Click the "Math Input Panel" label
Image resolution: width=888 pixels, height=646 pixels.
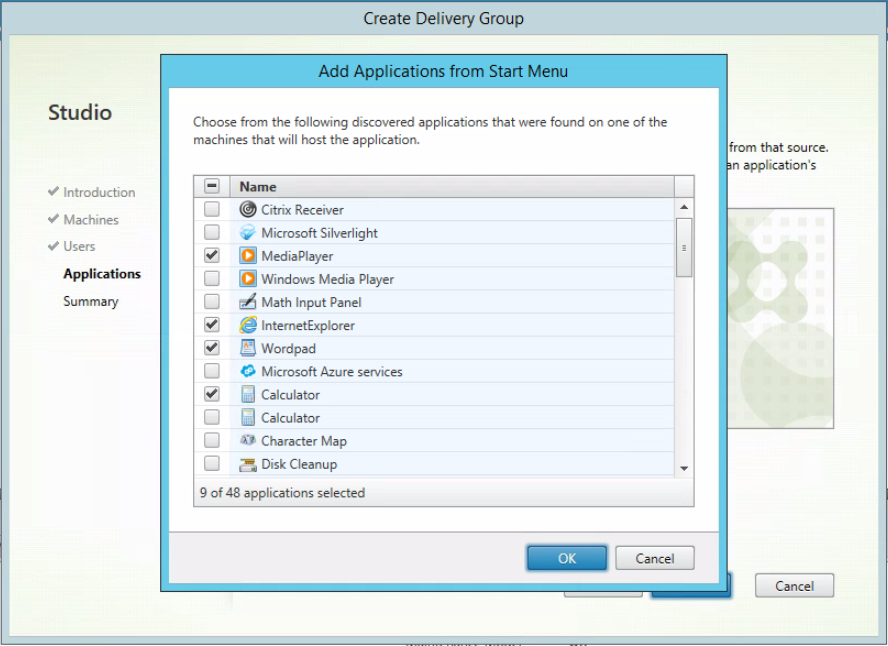[311, 303]
